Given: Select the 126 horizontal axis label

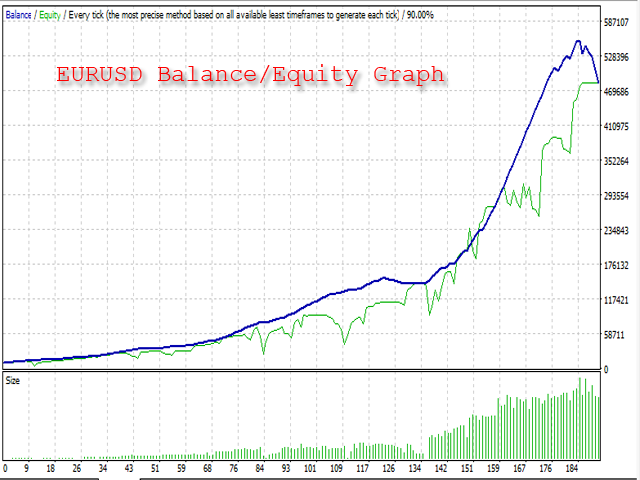Looking at the screenshot, I should (x=389, y=468).
